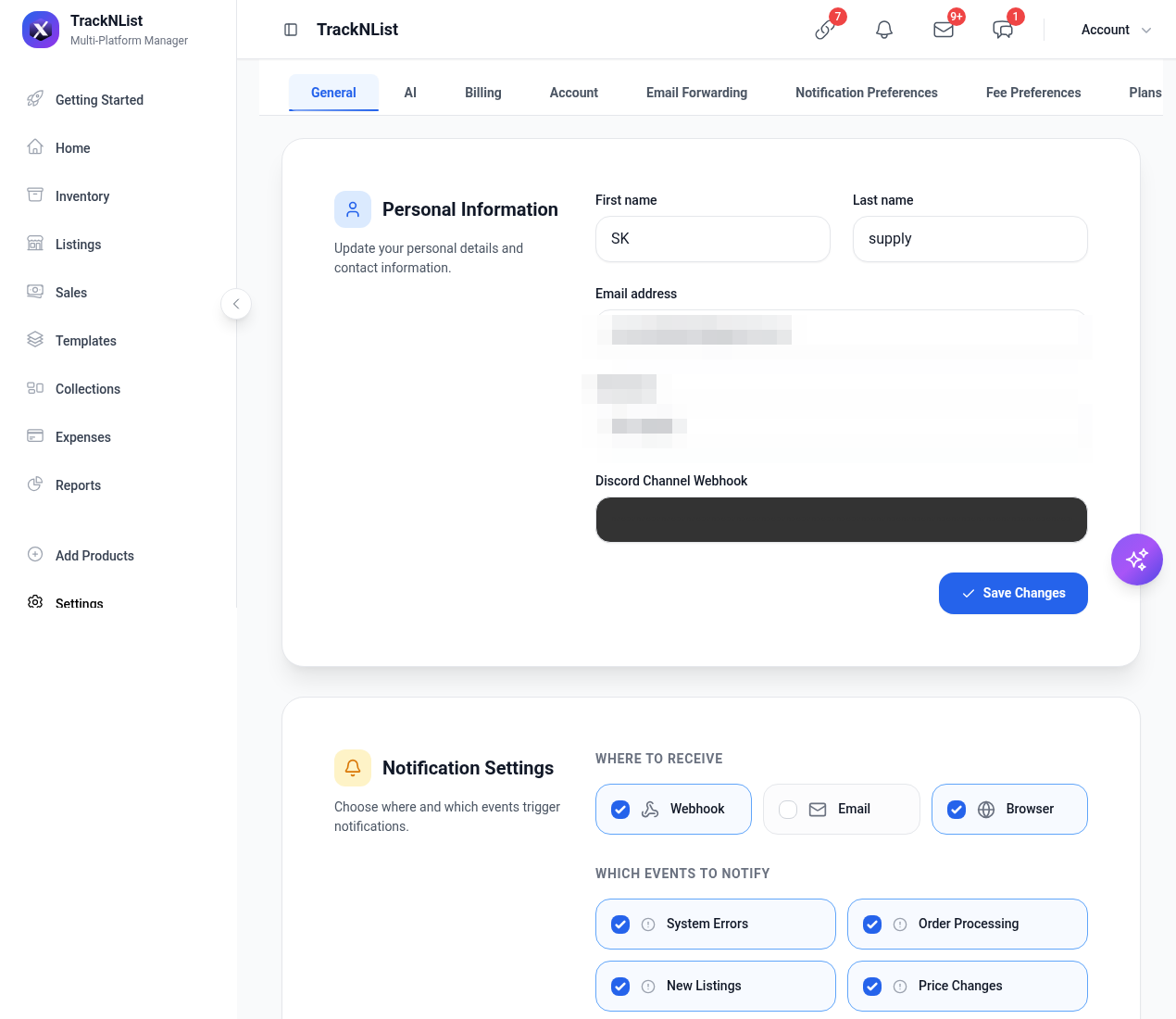Click the Email envelope option icon
The width and height of the screenshot is (1176, 1019).
tap(818, 810)
